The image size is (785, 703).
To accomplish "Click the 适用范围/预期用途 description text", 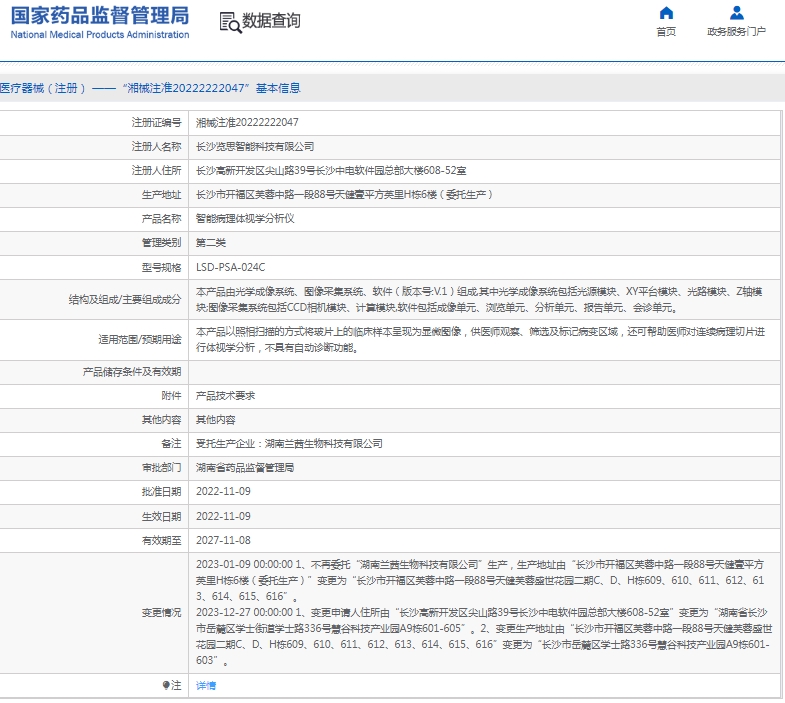I will coord(480,339).
